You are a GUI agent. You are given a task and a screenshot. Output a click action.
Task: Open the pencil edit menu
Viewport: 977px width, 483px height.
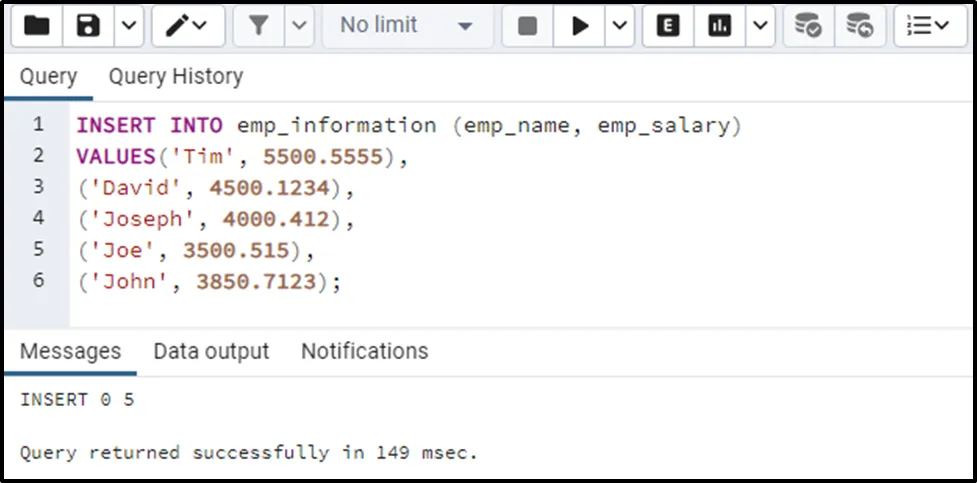click(x=187, y=27)
